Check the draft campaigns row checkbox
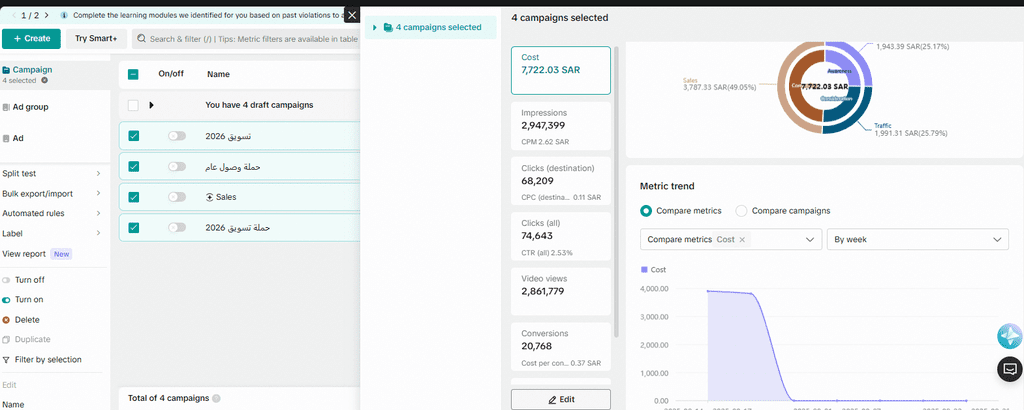The image size is (1024, 410). [x=133, y=105]
